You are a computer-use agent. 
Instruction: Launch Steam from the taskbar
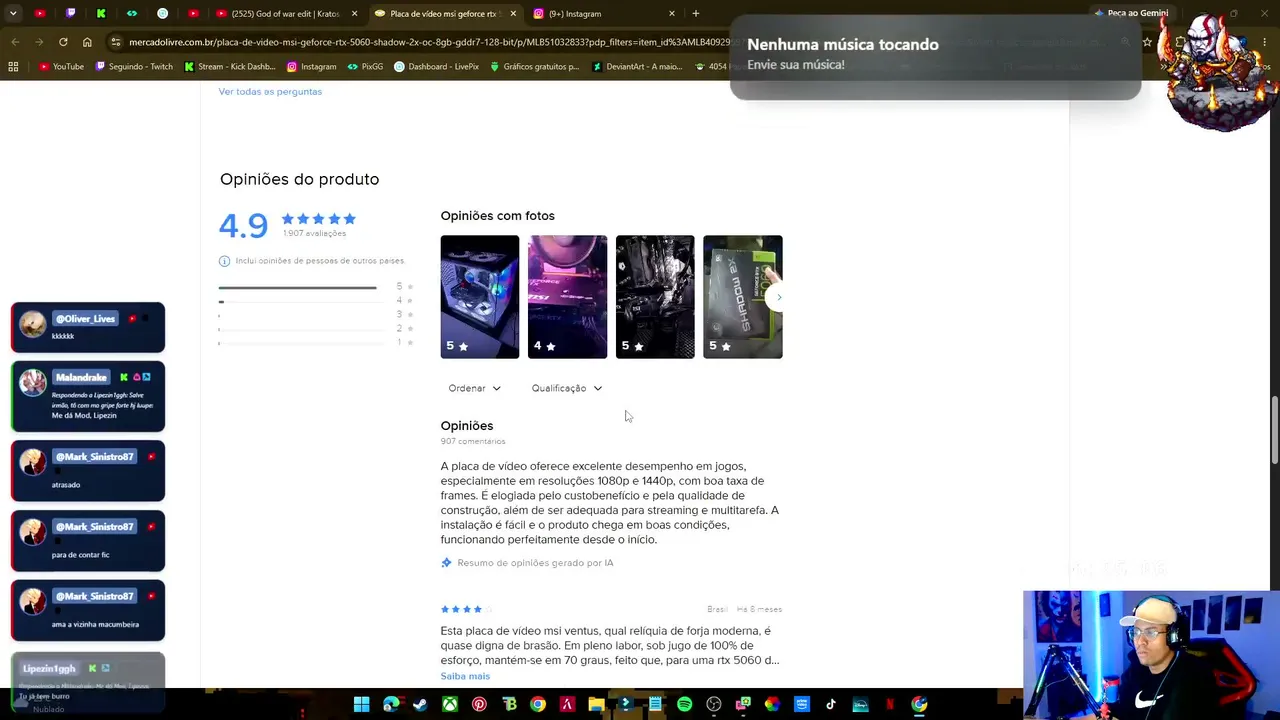(420, 704)
